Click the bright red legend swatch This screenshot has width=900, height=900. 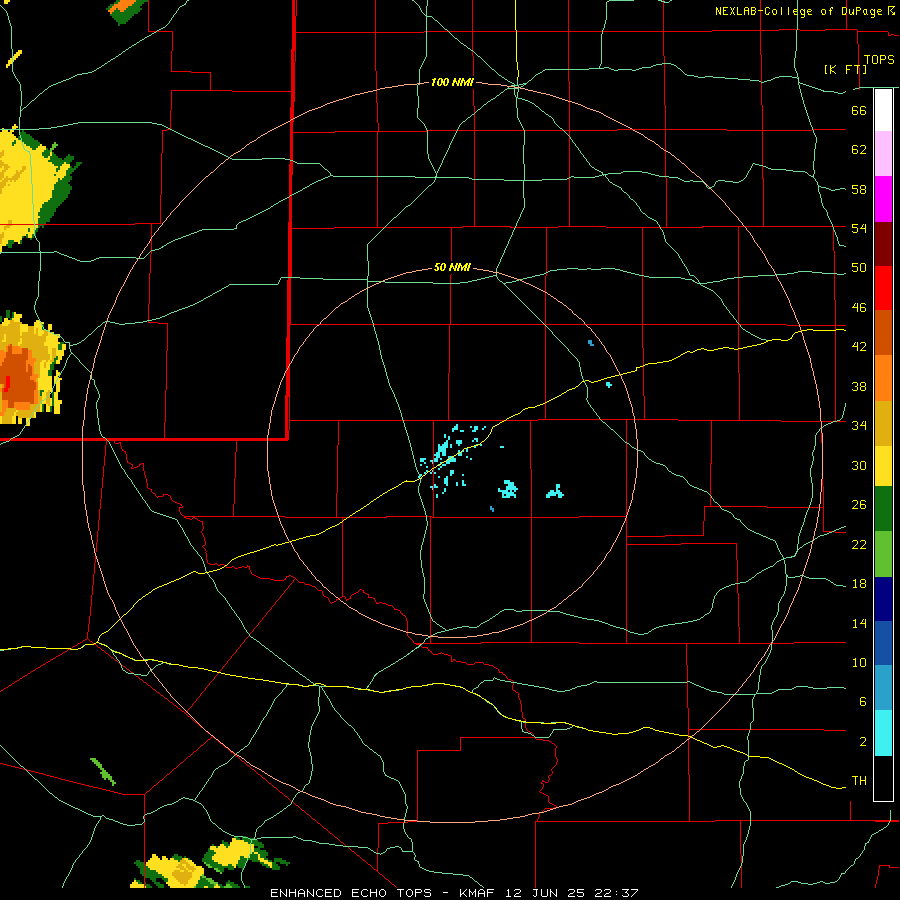883,288
